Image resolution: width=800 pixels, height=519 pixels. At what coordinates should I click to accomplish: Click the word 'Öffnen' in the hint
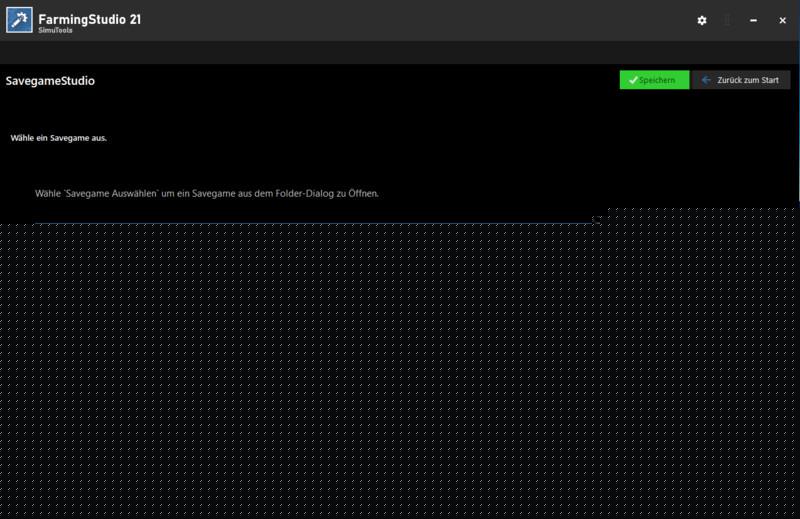(x=361, y=192)
